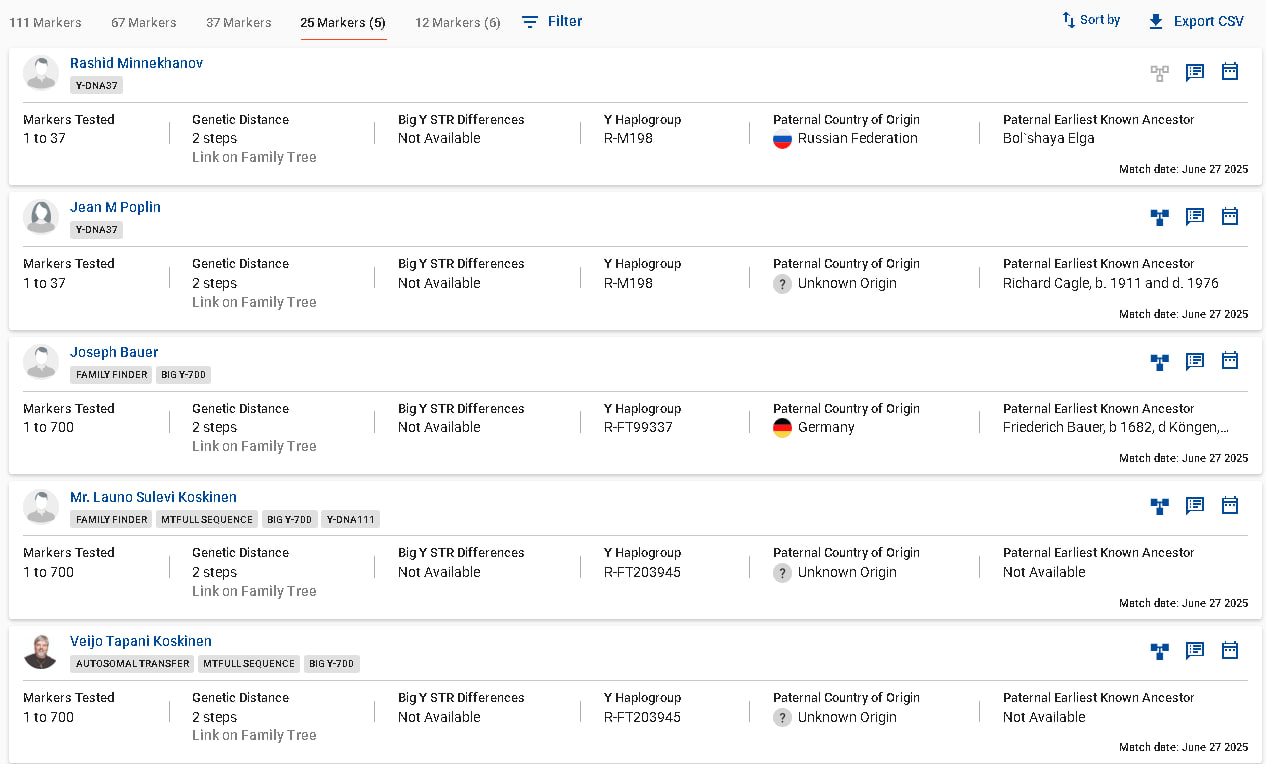1266x764 pixels.
Task: Open notes icon for Veijo Tapani Koskinen
Action: pyautogui.click(x=1195, y=651)
